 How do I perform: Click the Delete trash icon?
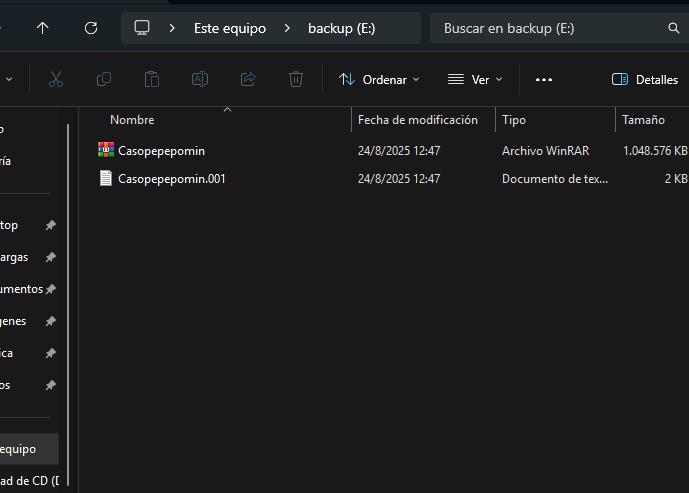pos(296,79)
